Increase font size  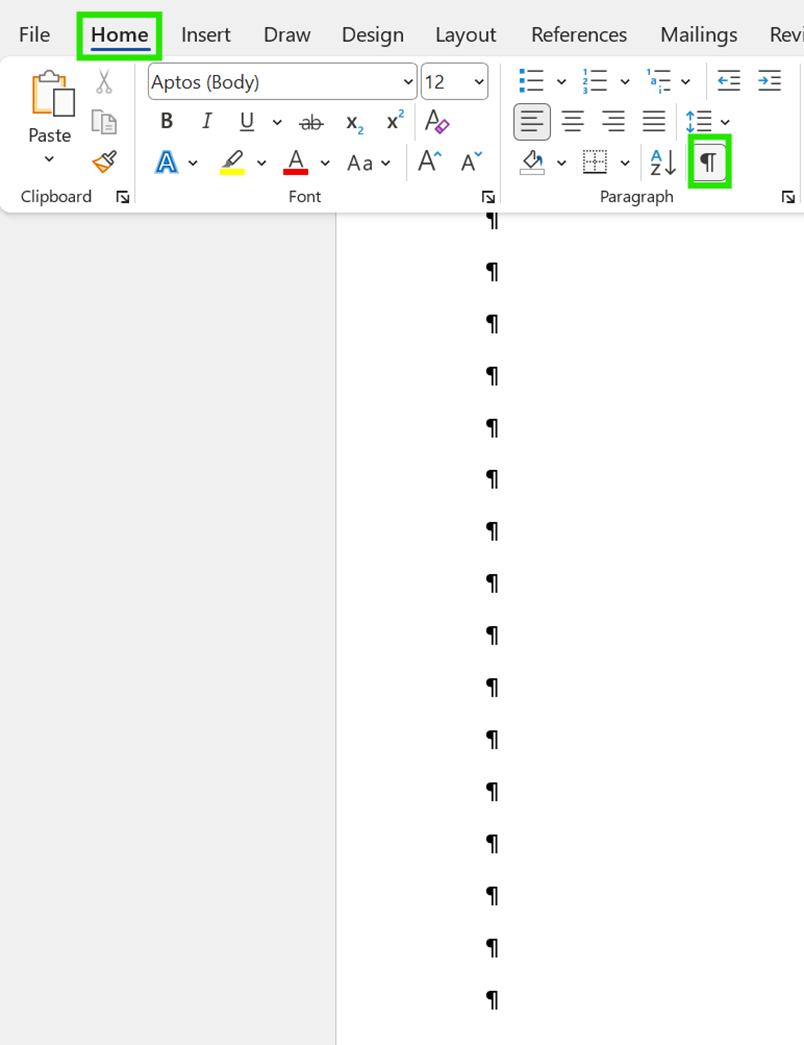click(430, 161)
